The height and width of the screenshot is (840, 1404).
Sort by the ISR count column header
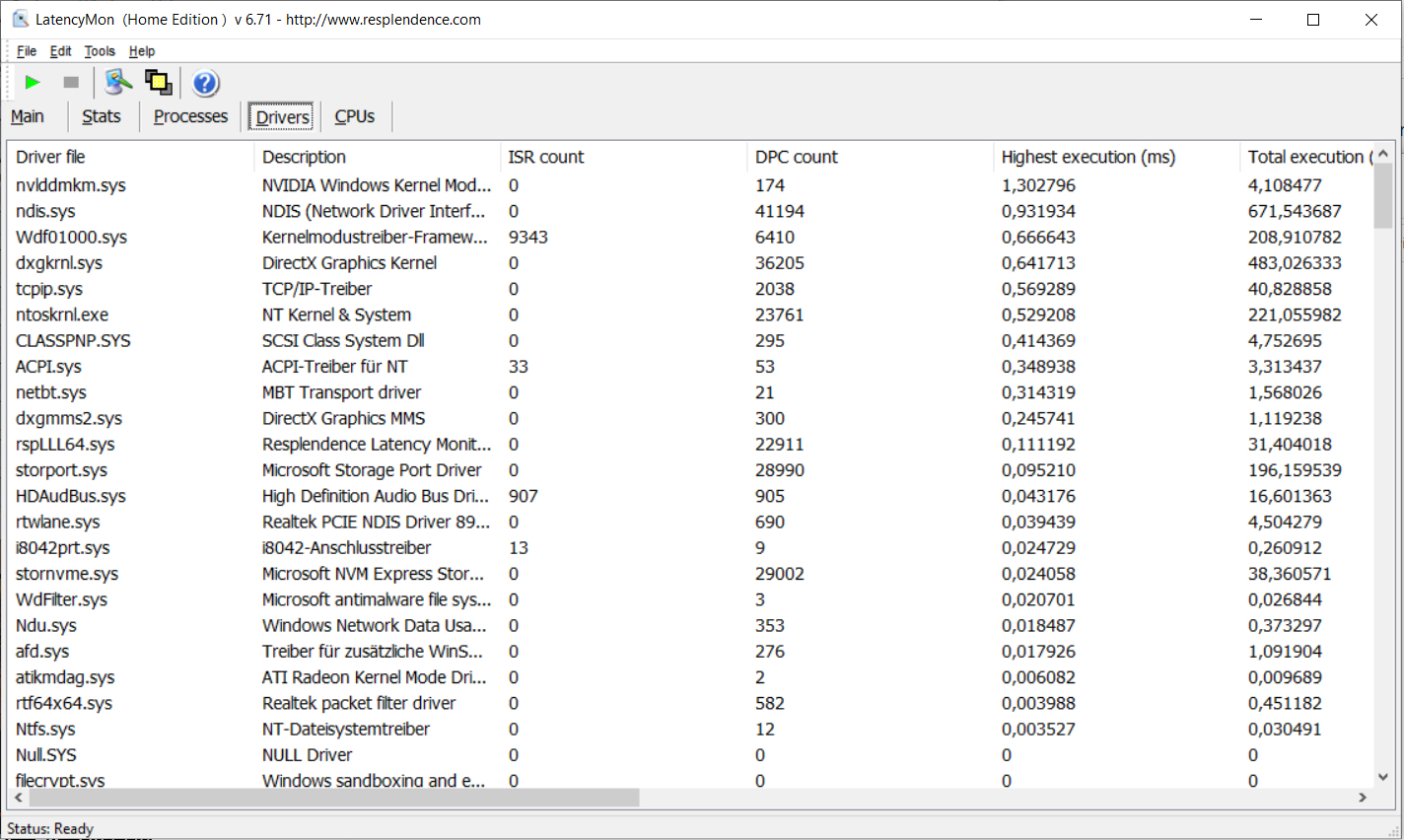pos(623,157)
